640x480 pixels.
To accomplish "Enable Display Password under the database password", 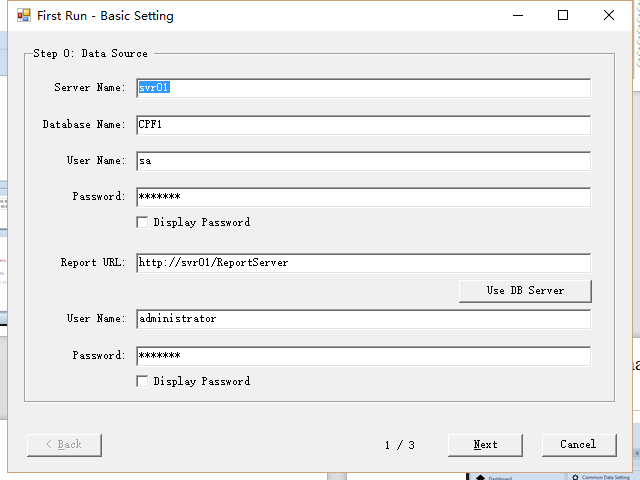I will (142, 222).
